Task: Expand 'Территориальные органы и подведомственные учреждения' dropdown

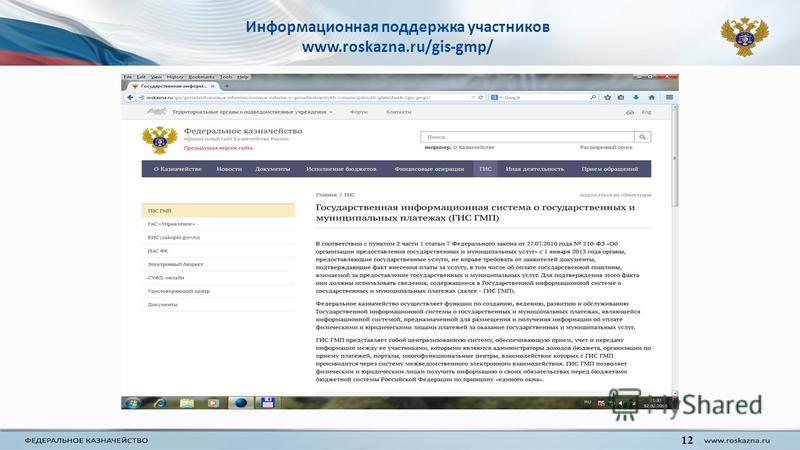Action: [252, 112]
